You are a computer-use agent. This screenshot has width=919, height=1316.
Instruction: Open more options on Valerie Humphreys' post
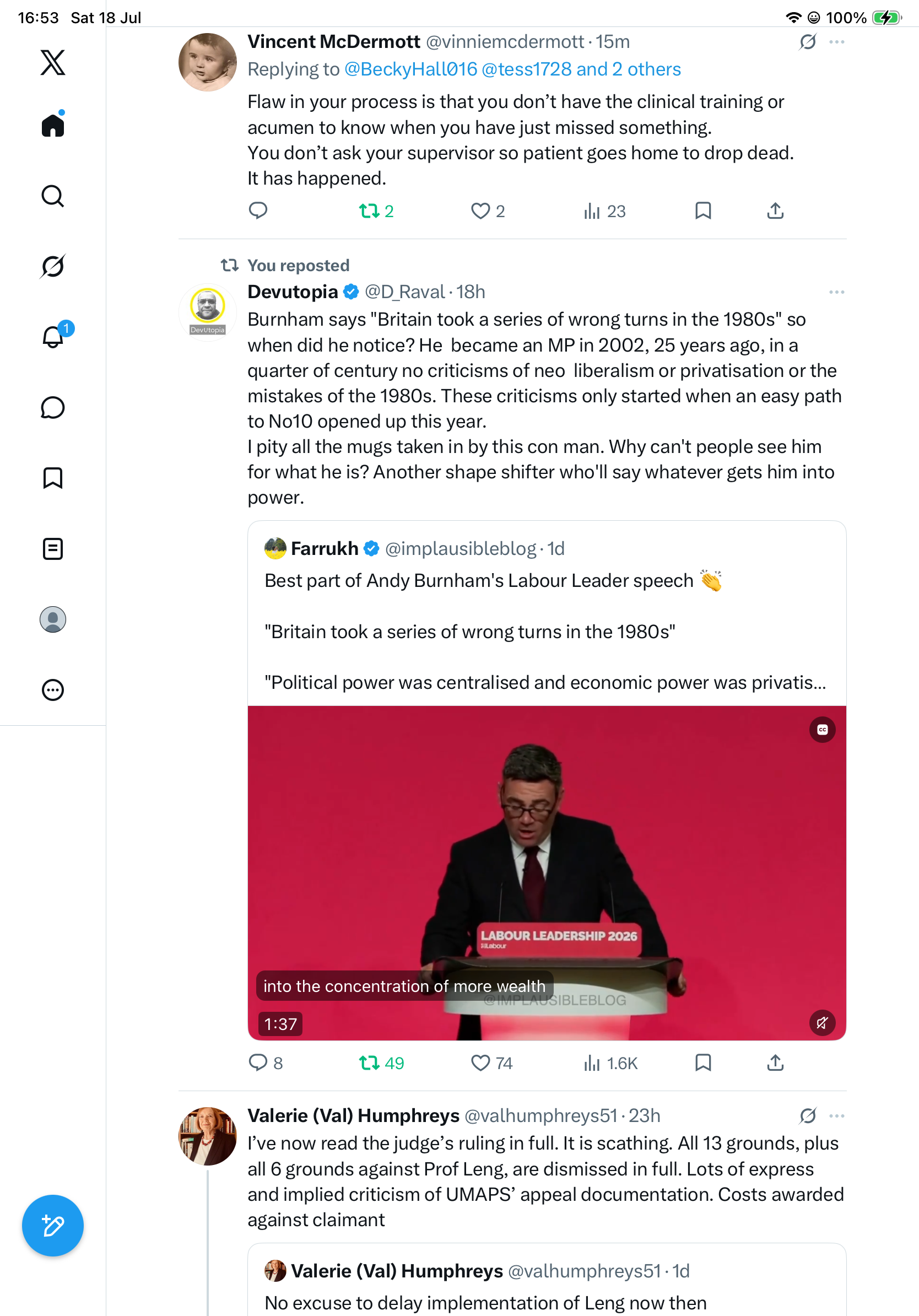click(836, 1116)
